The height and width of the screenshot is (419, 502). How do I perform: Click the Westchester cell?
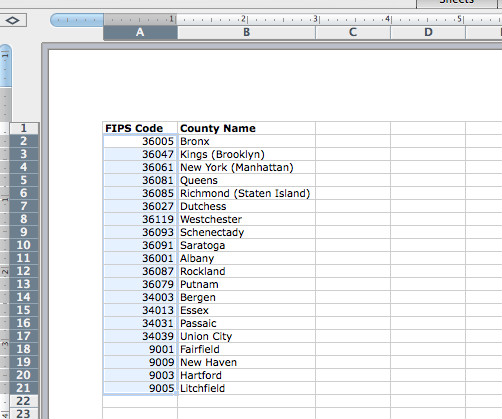pos(246,219)
